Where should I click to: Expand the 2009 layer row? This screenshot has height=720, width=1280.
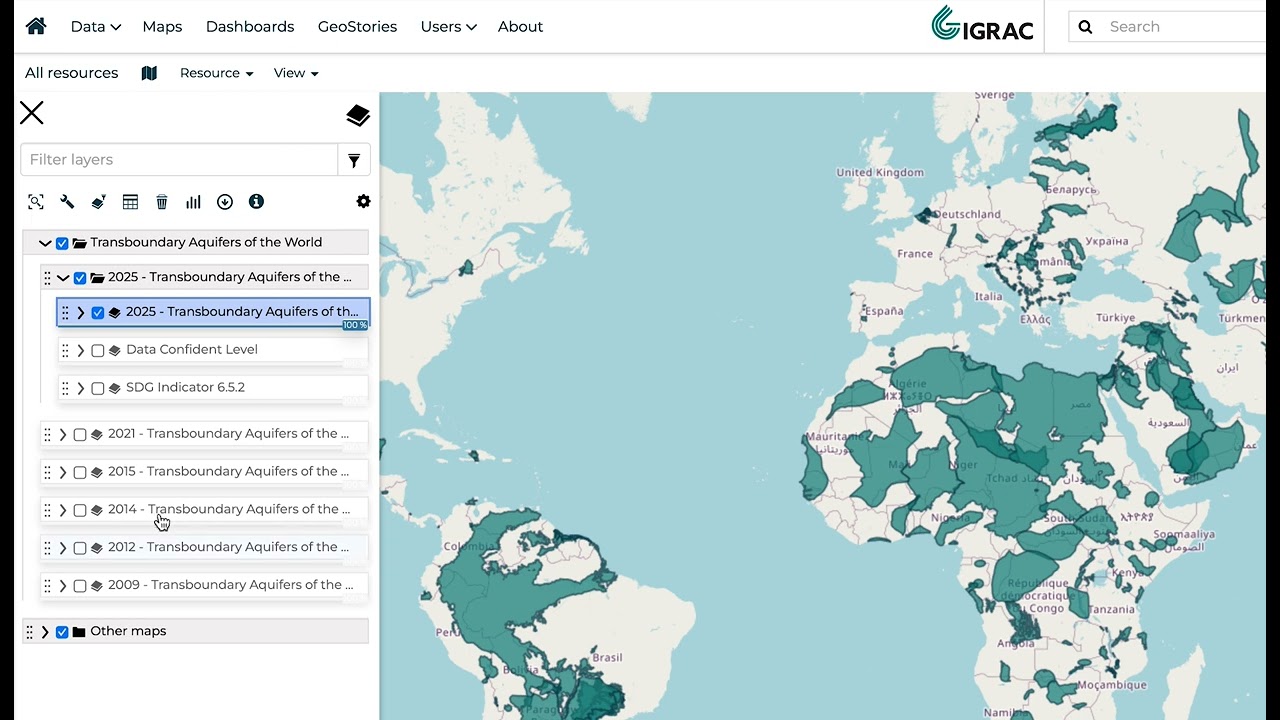tap(63, 586)
